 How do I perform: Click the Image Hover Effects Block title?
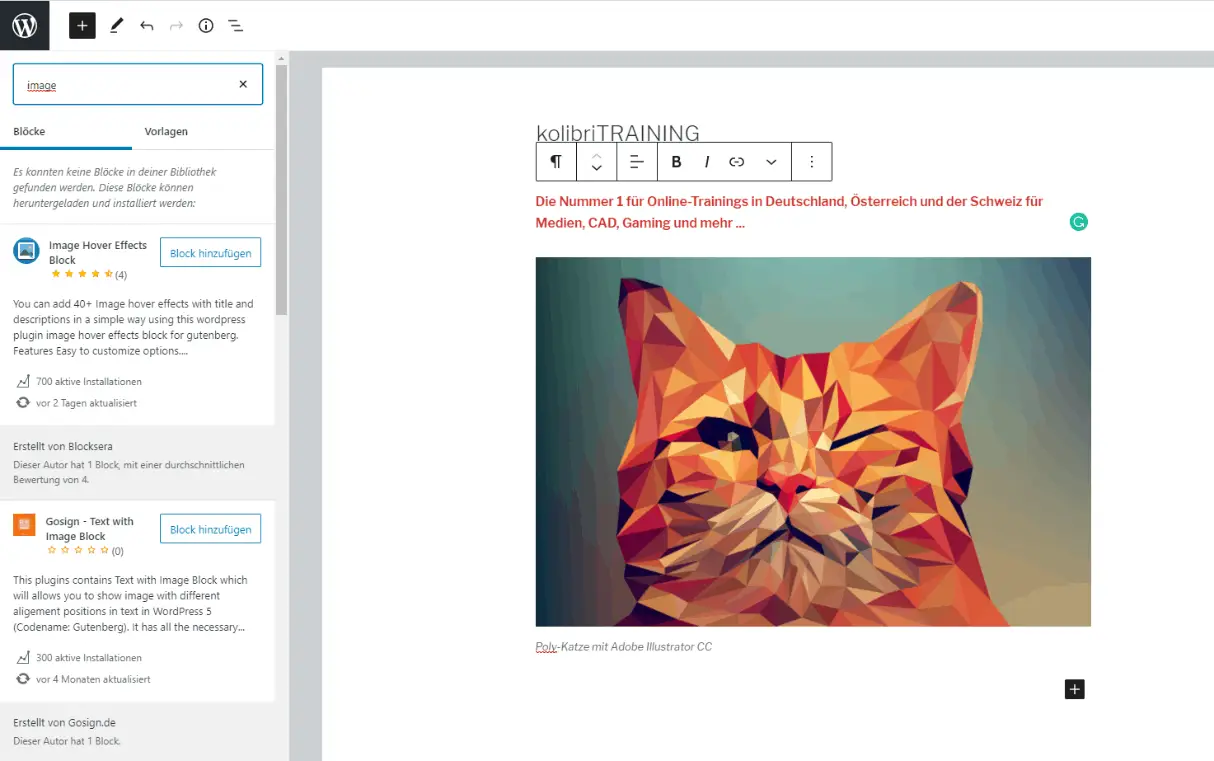[x=98, y=252]
